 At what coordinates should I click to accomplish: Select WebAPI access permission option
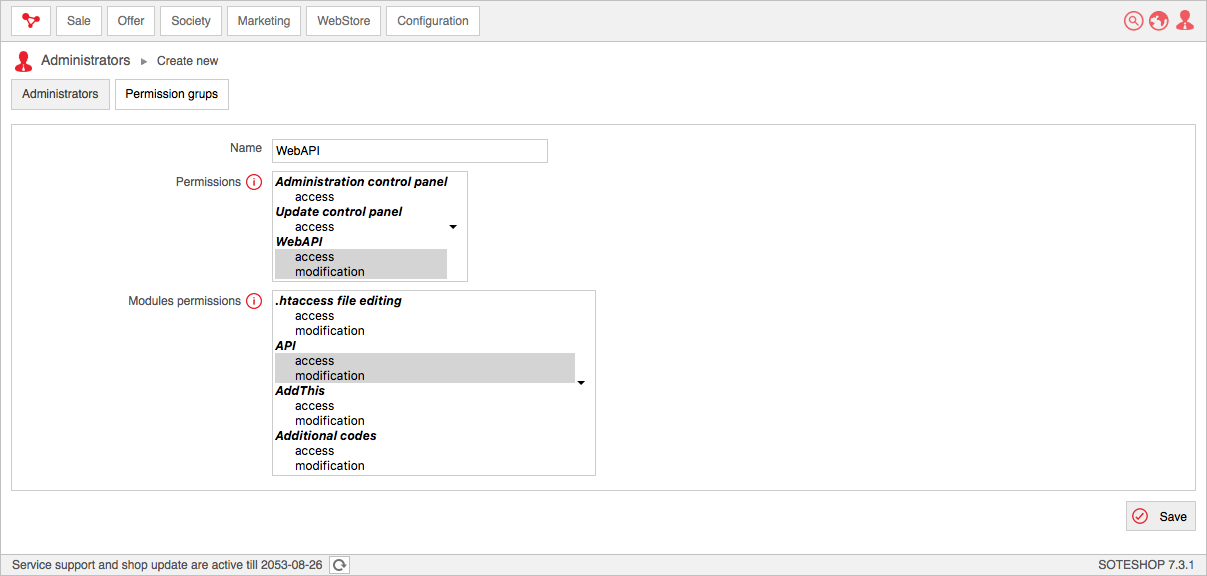tap(361, 257)
